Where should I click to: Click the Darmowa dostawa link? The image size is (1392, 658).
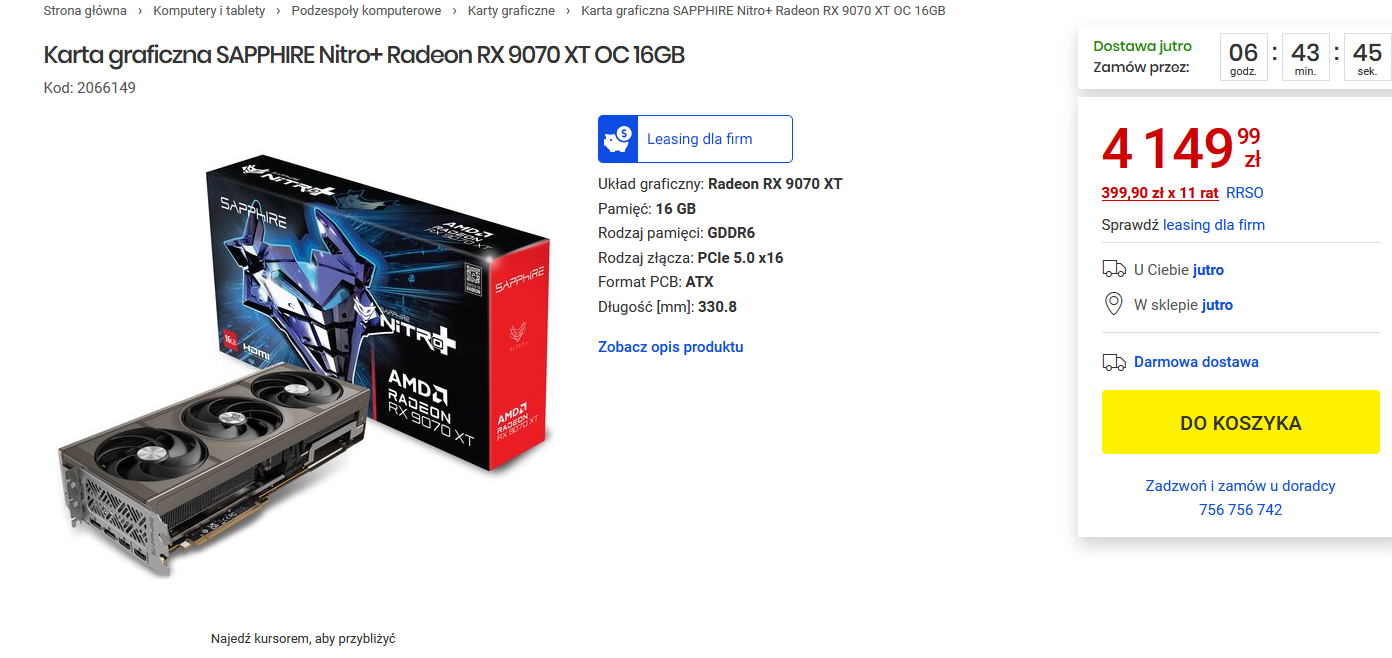(1196, 362)
